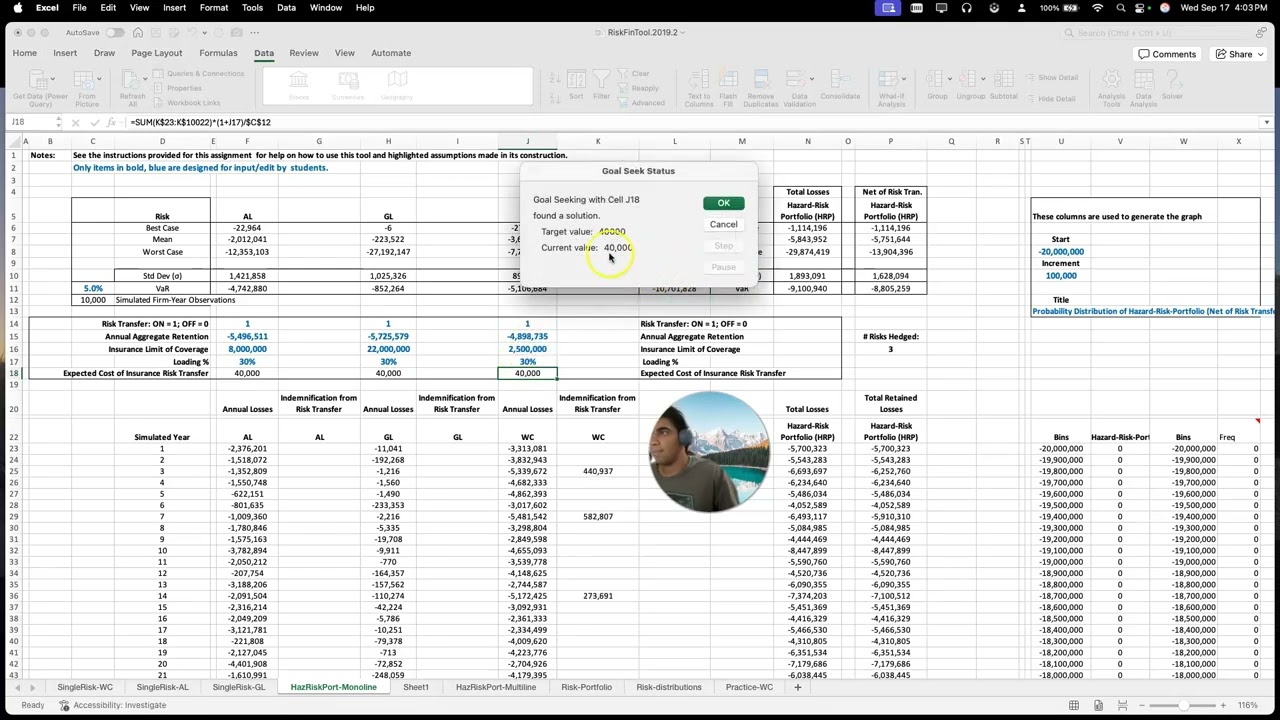The image size is (1280, 720).
Task: Open the Automate ribbon tab
Action: tap(391, 53)
